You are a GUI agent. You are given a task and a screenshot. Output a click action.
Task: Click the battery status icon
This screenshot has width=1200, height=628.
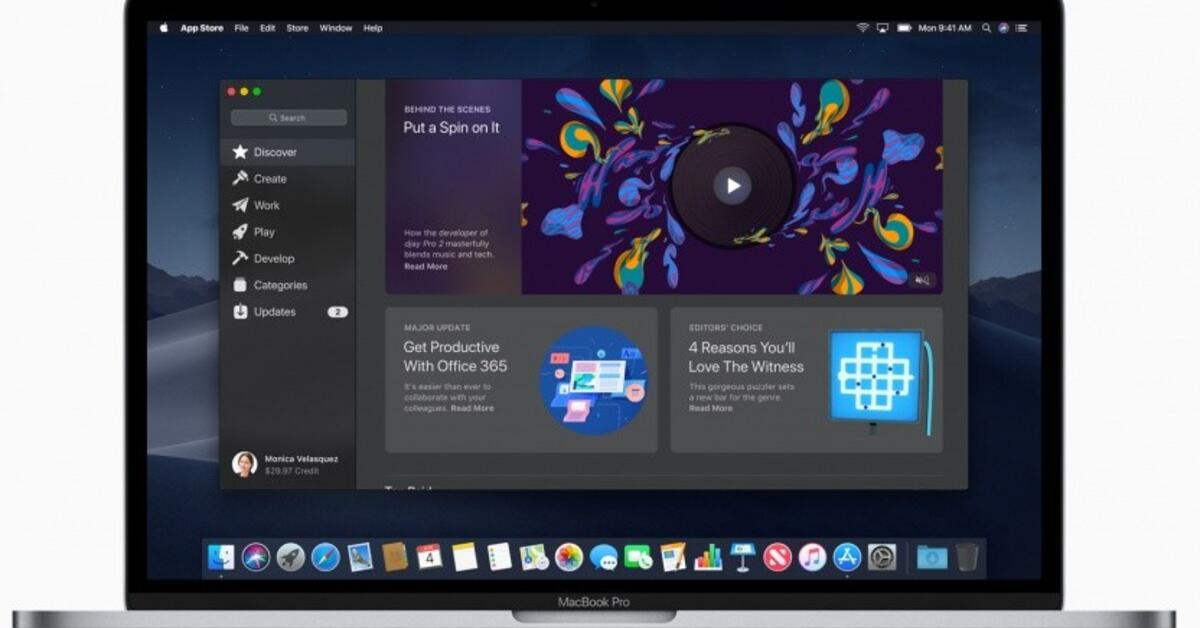(904, 28)
